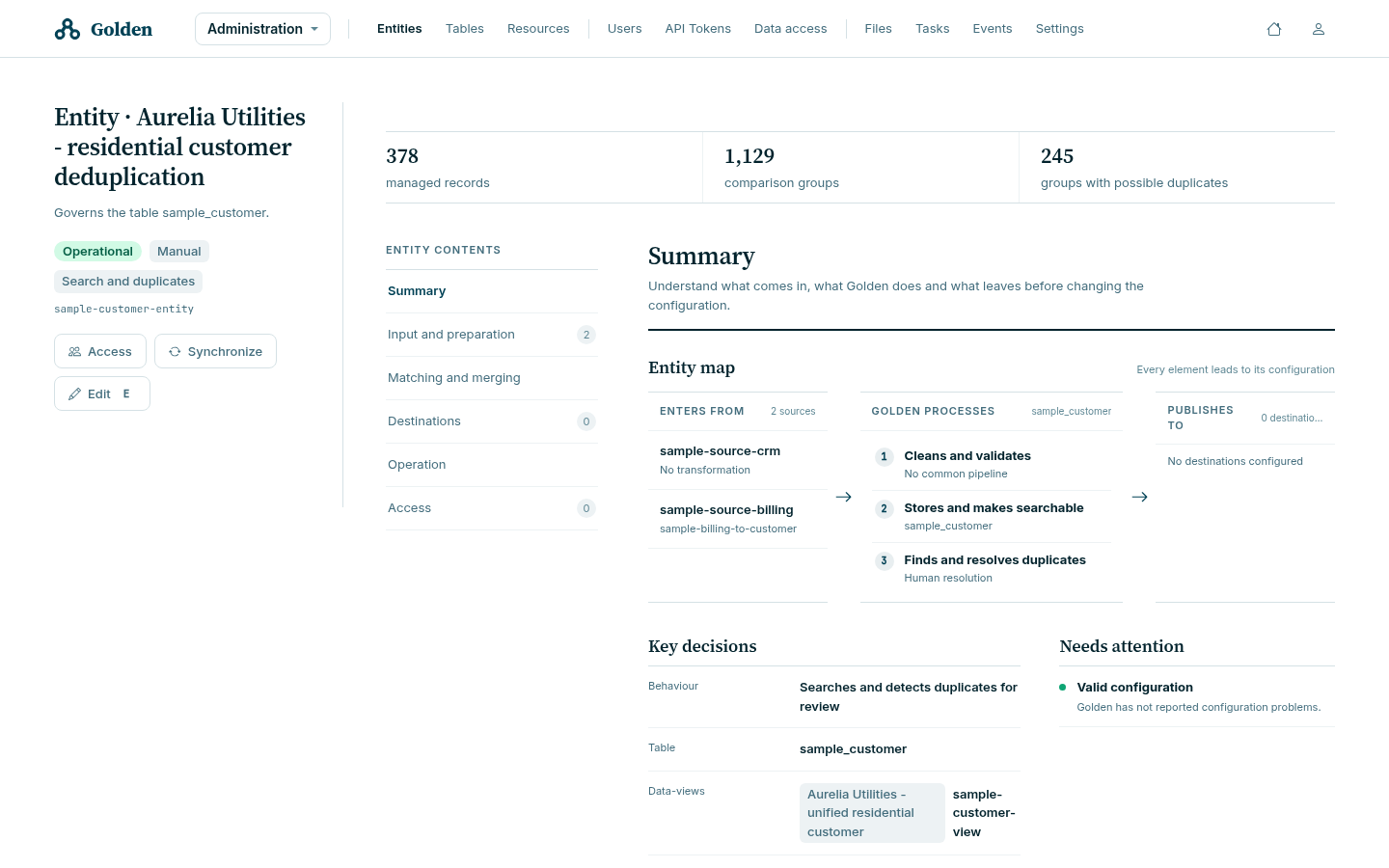Click the Operational status badge

click(x=97, y=252)
